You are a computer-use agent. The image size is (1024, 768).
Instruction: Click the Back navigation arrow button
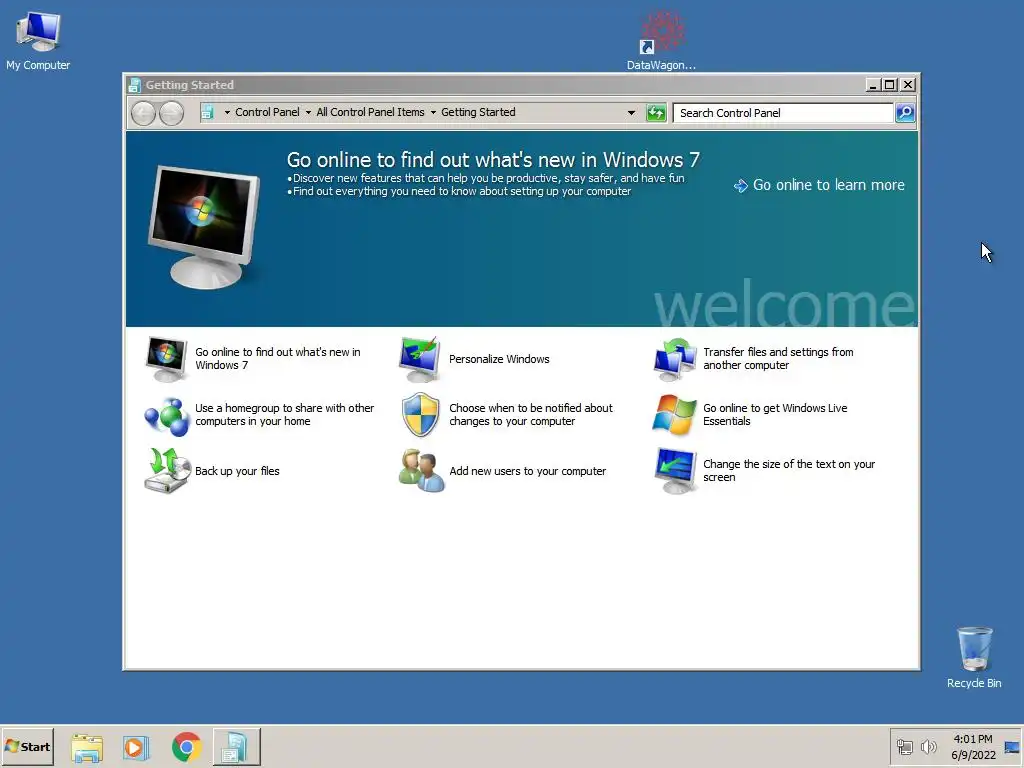[x=143, y=113]
